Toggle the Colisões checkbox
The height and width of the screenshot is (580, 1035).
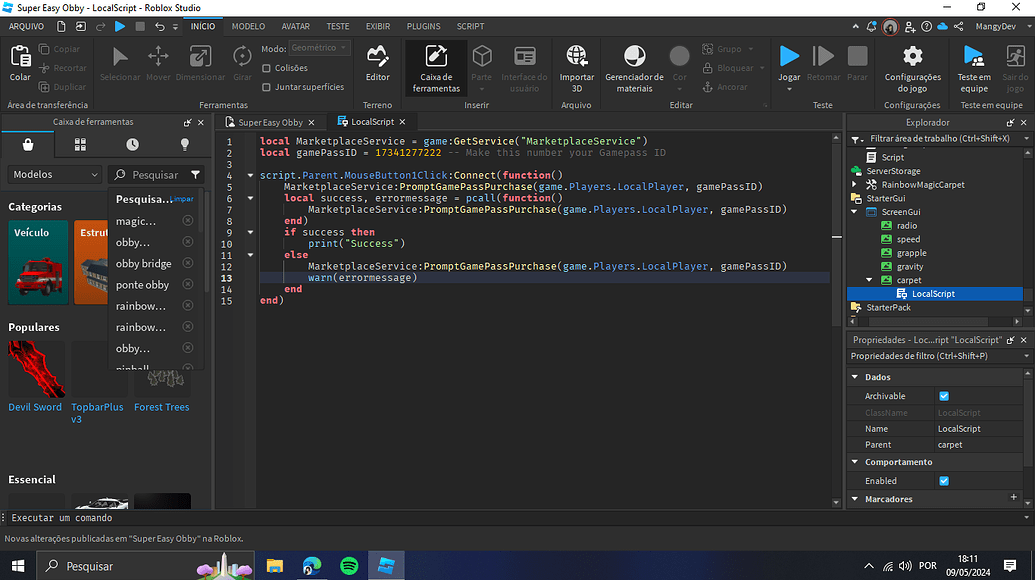266,68
